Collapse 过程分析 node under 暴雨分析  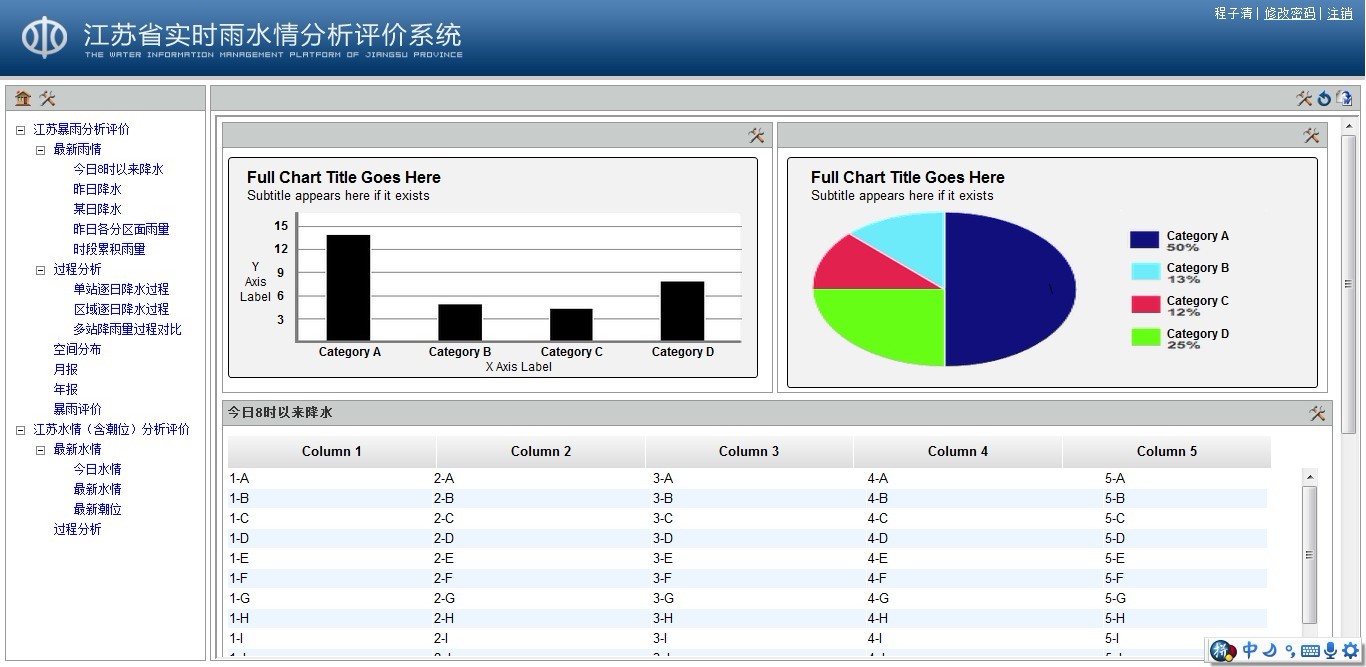tap(40, 270)
